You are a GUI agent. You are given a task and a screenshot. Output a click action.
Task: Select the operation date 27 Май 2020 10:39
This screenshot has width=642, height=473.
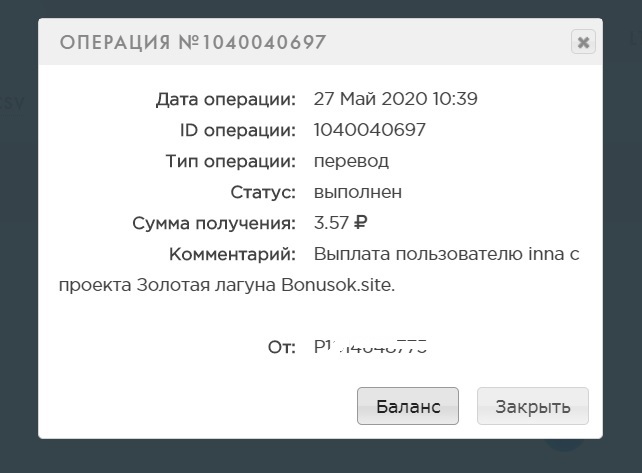pos(395,99)
